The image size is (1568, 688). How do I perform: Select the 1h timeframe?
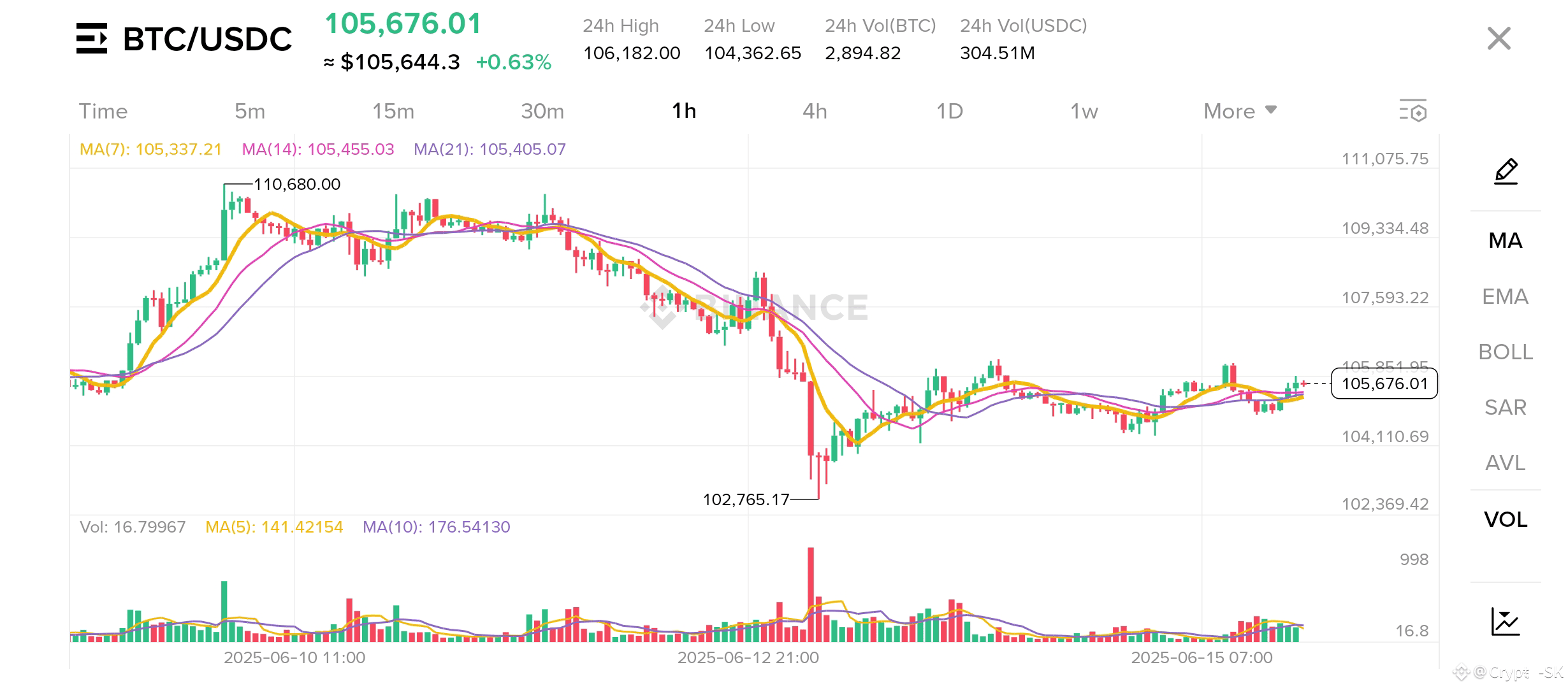684,111
